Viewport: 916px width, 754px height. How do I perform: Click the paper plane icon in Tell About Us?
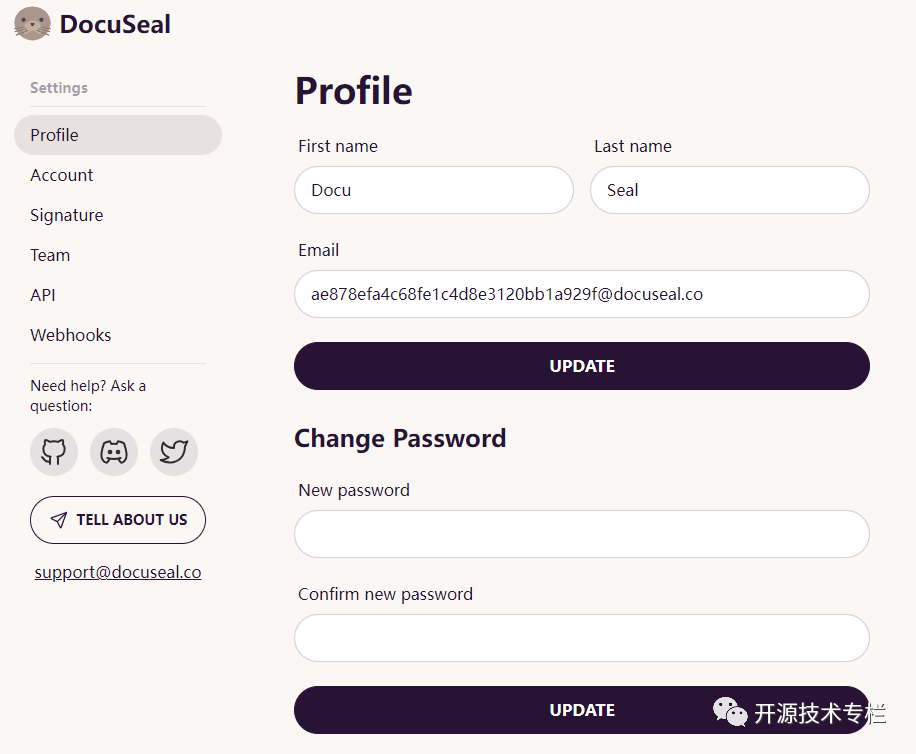coord(58,520)
